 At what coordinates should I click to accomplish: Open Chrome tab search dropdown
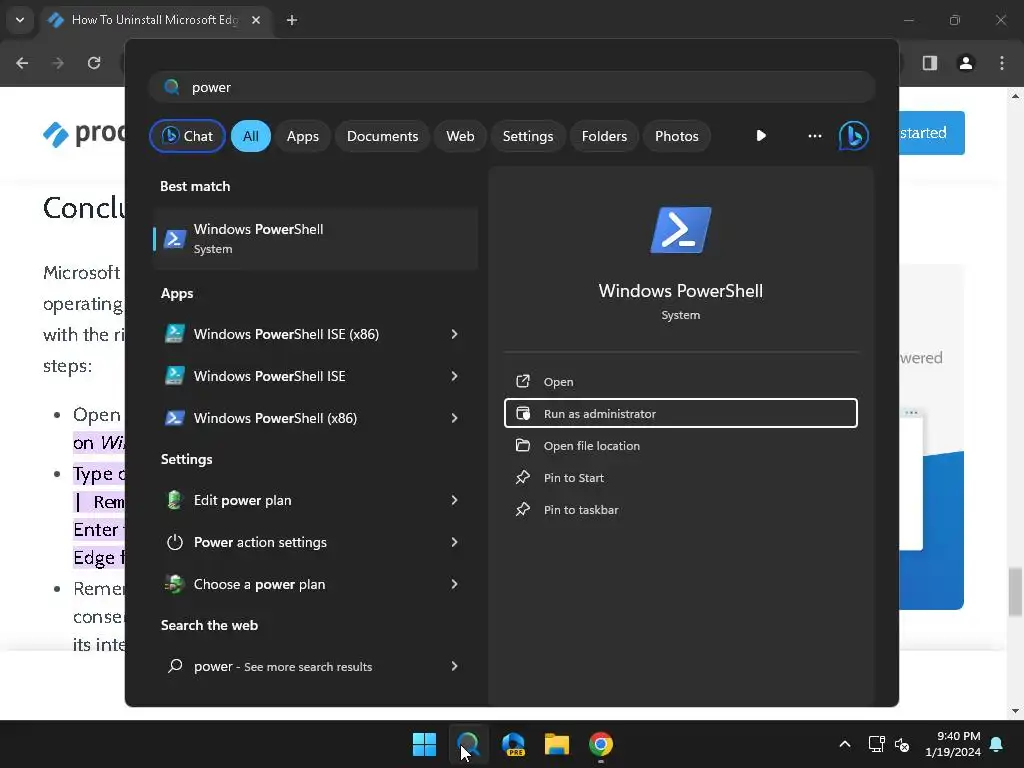click(20, 20)
